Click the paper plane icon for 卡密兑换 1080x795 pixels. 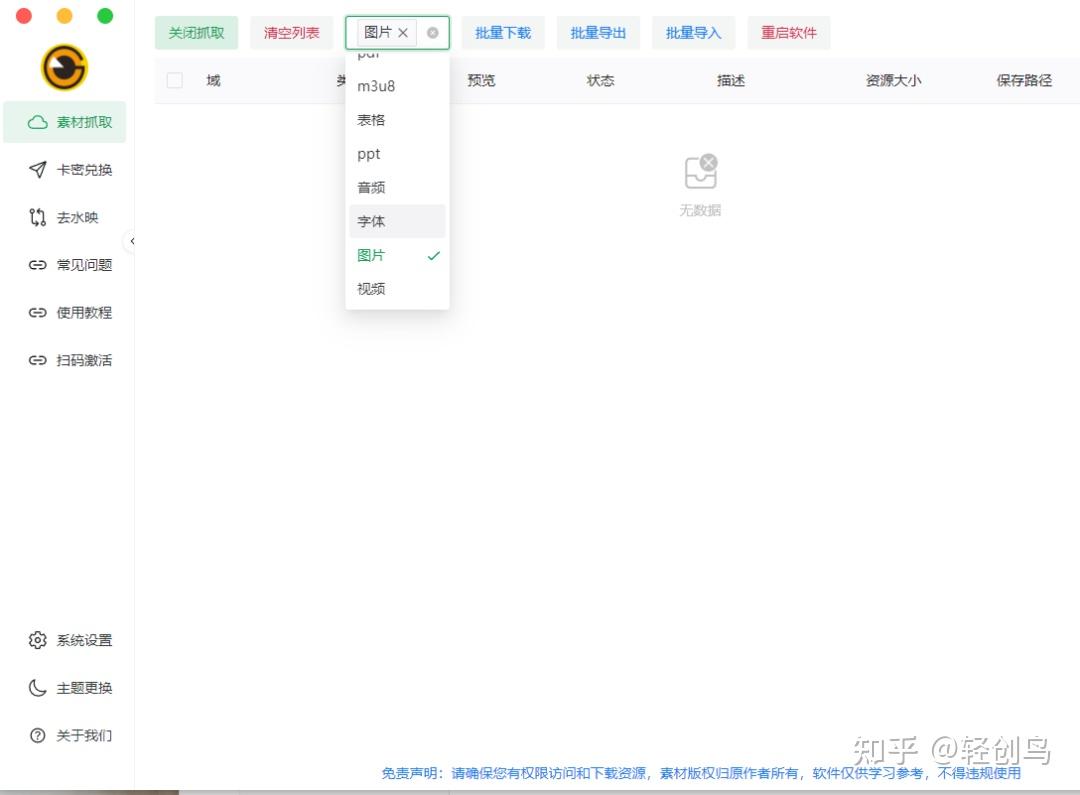pos(38,169)
